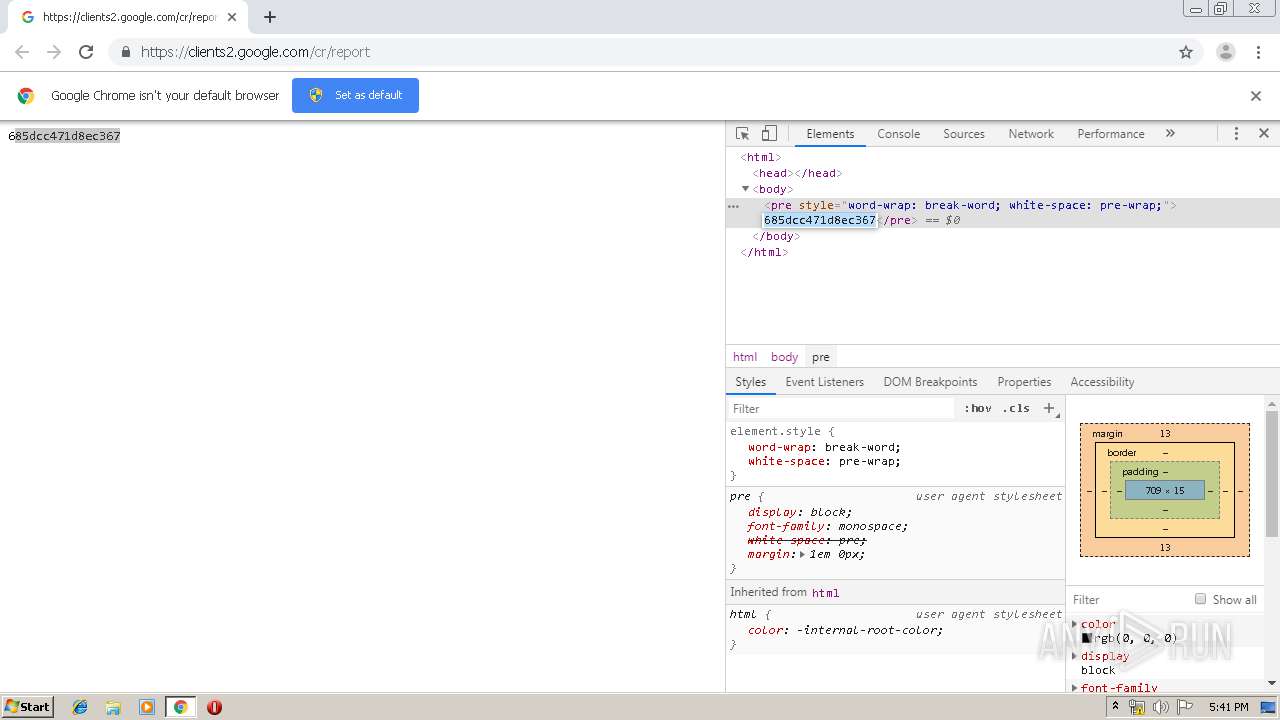The height and width of the screenshot is (720, 1280).
Task: Toggle the device toolbar icon
Action: (769, 134)
